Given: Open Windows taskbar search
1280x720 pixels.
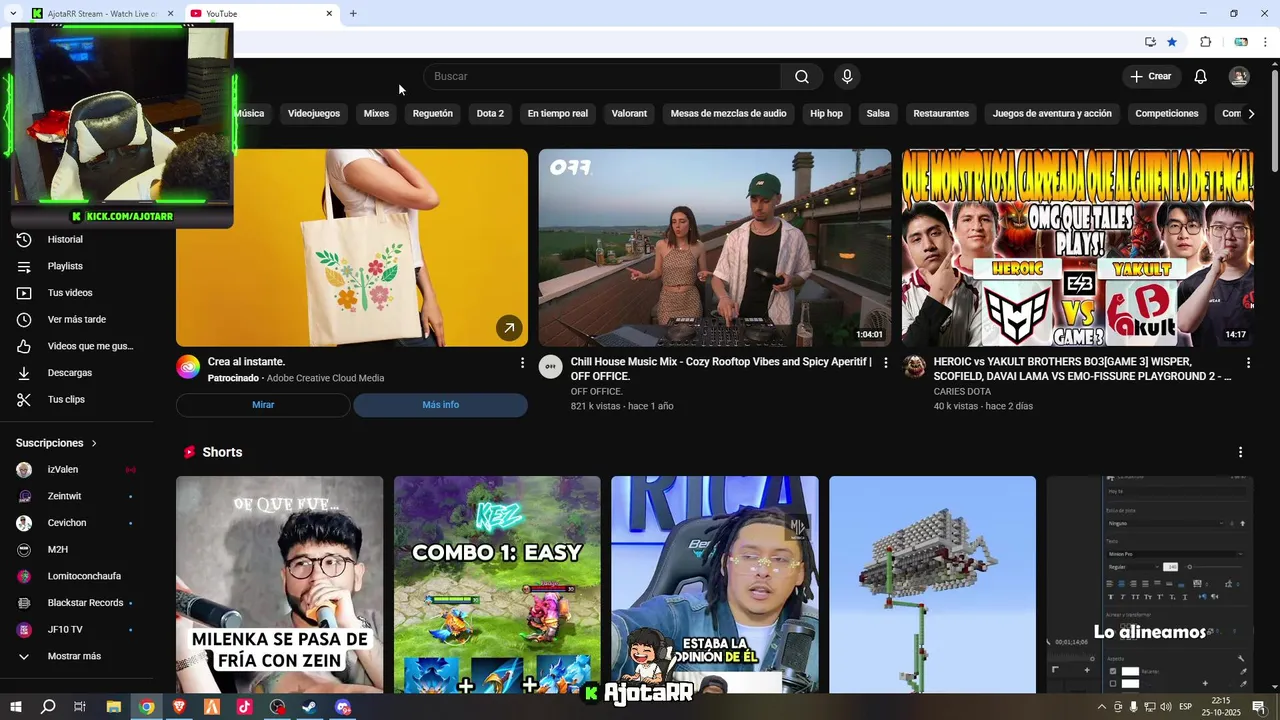Looking at the screenshot, I should tap(47, 707).
